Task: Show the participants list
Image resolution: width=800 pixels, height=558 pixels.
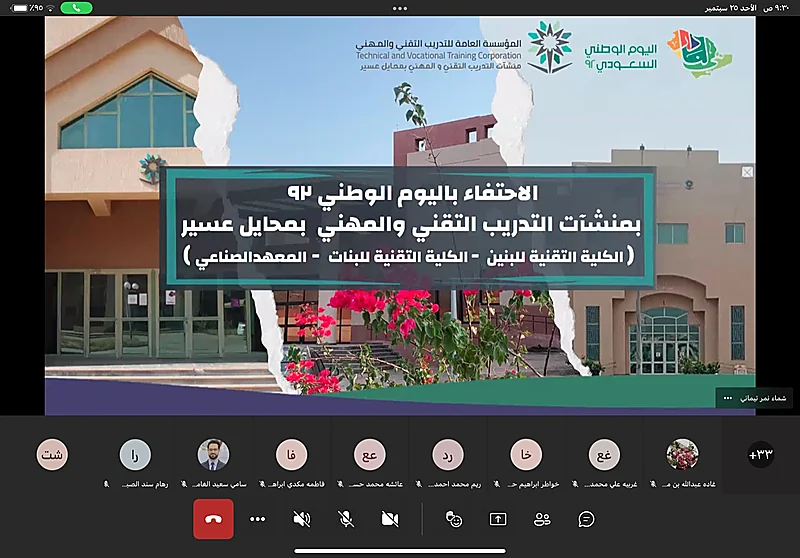Action: [542, 519]
